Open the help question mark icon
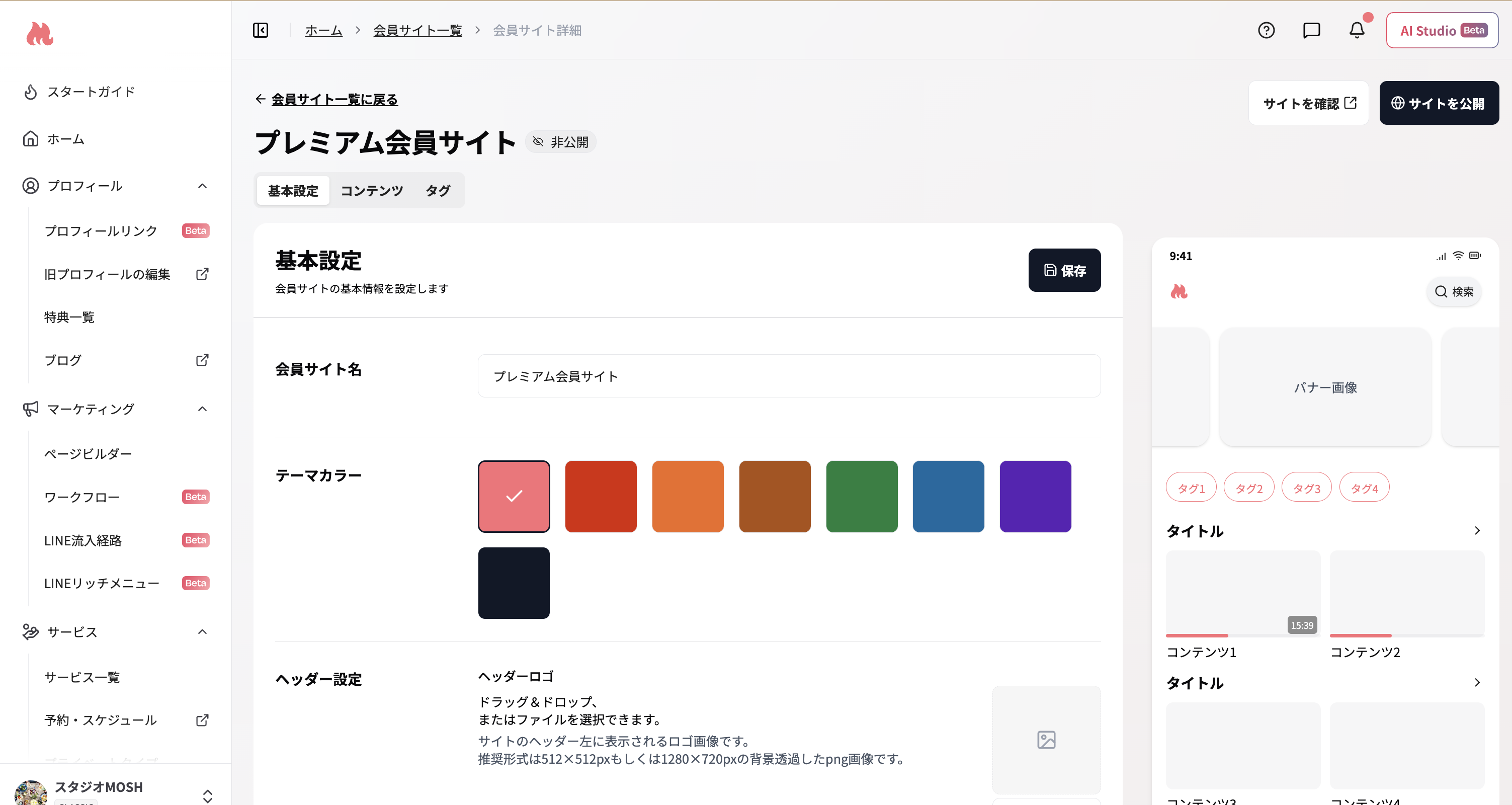The width and height of the screenshot is (1512, 805). click(x=1266, y=30)
